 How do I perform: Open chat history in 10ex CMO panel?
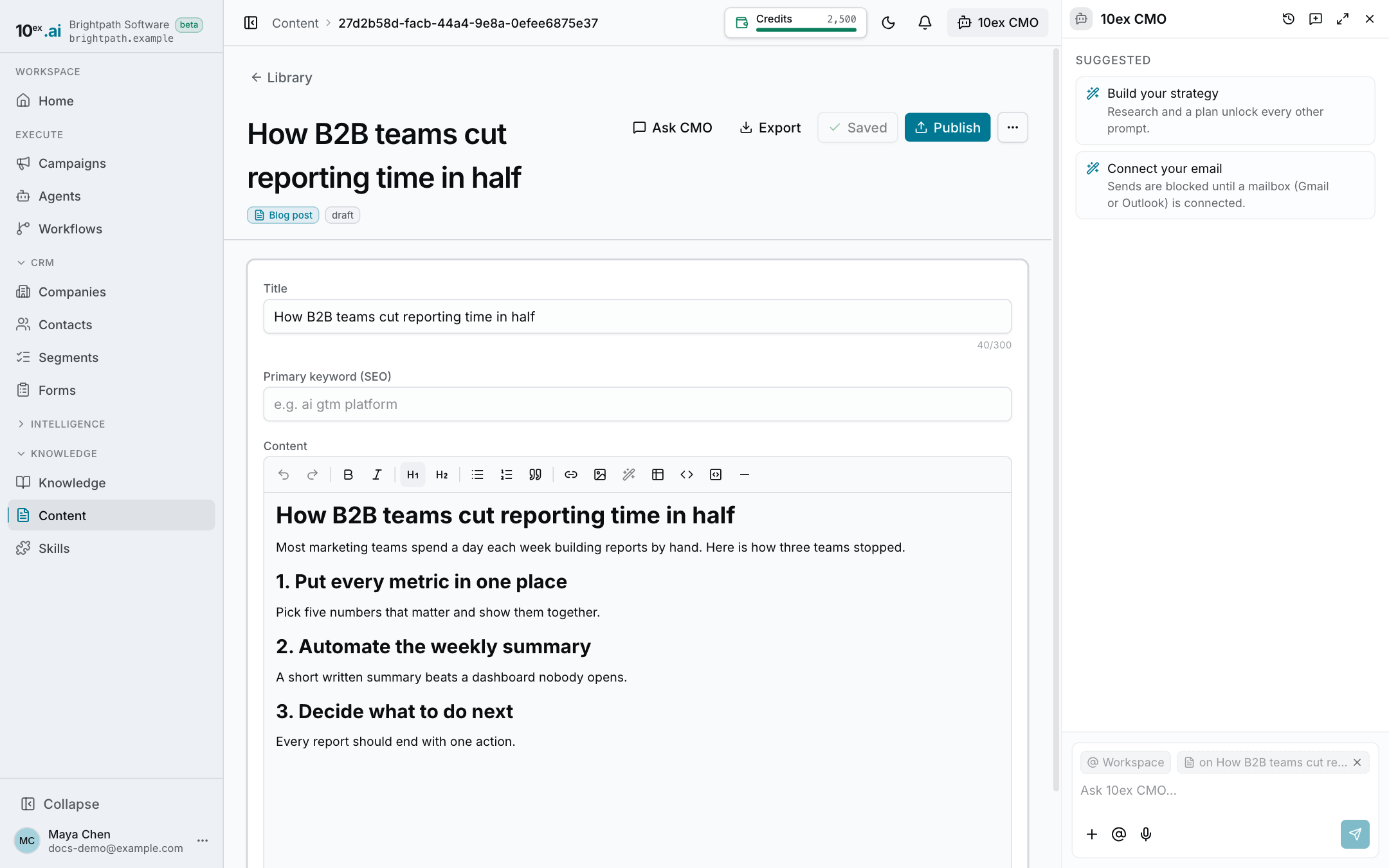[1288, 19]
